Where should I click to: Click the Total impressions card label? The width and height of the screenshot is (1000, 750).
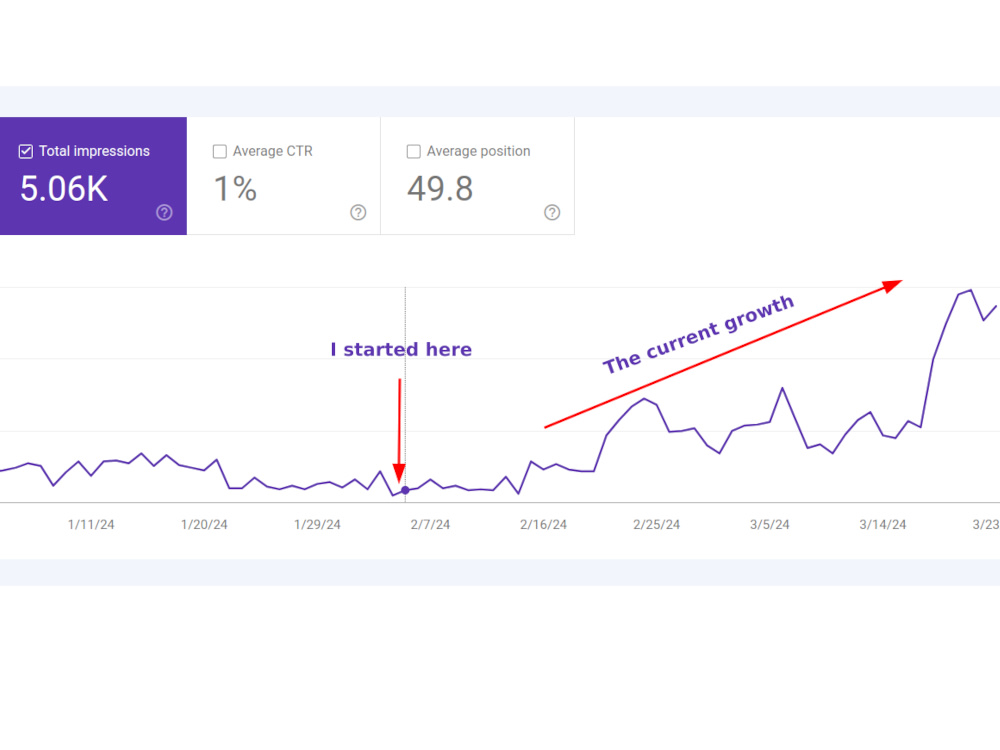point(94,151)
